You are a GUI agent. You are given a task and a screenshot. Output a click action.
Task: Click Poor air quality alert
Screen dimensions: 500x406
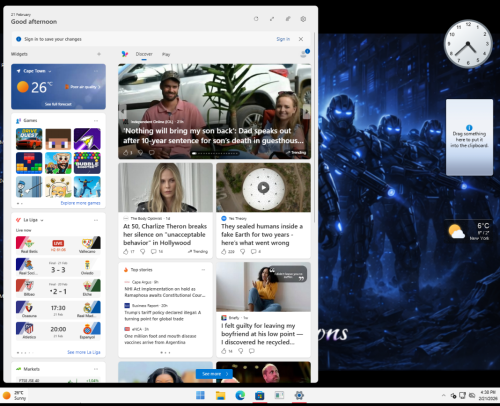82,87
